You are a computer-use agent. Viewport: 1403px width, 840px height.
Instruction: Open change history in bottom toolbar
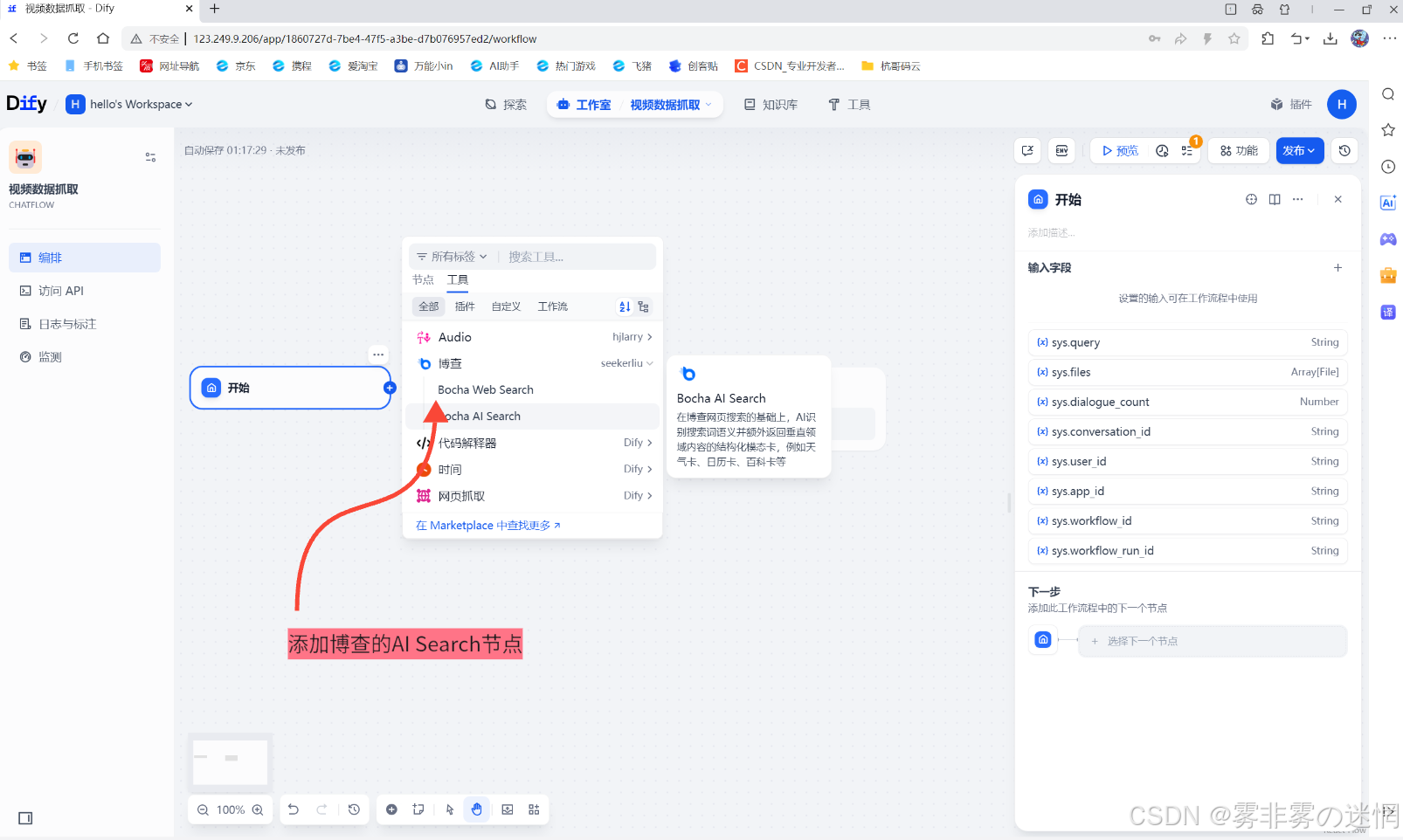coord(354,809)
